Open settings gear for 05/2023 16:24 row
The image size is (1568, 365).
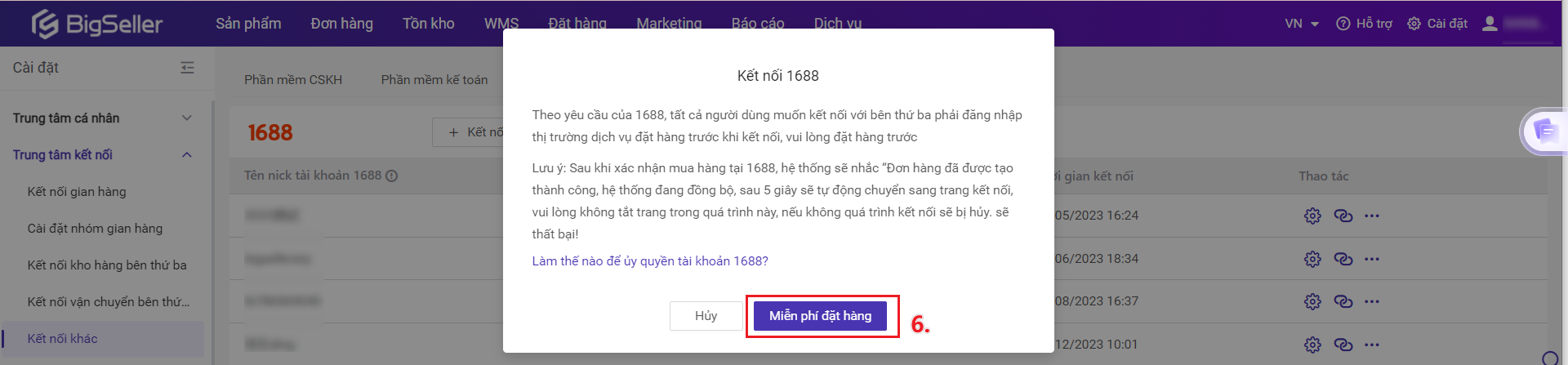tap(1312, 216)
